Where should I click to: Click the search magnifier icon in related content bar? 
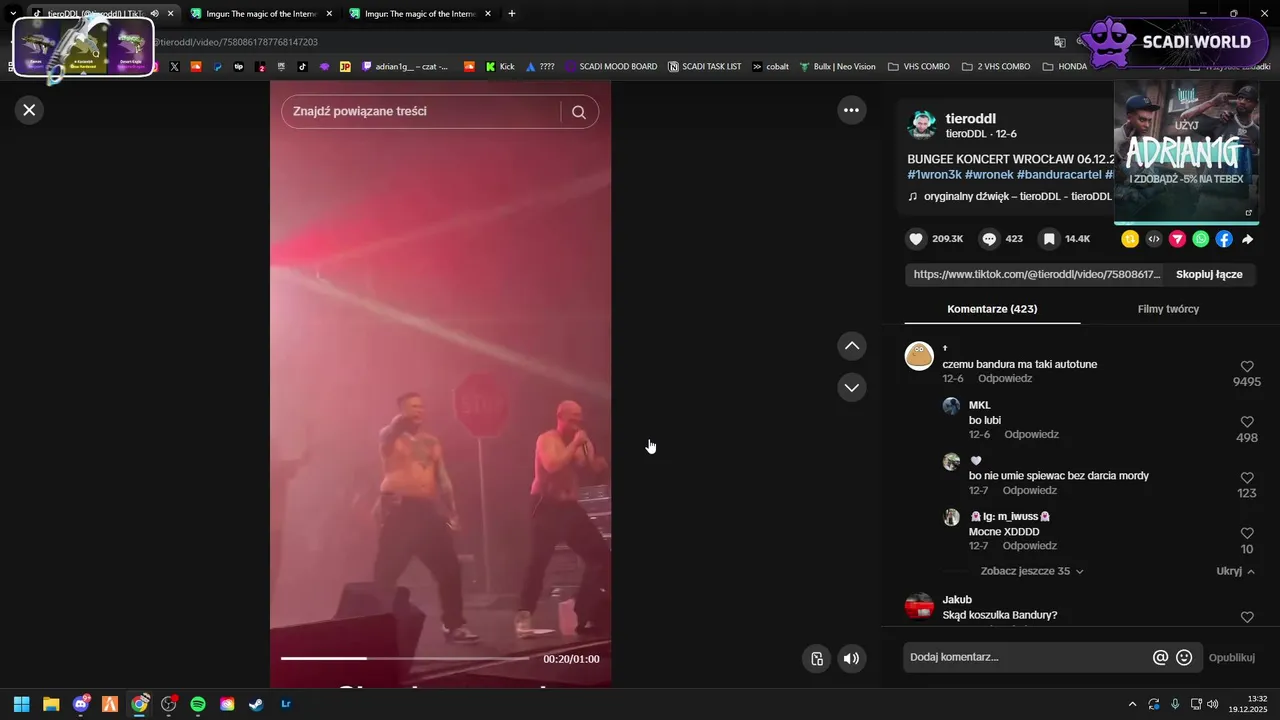point(579,112)
